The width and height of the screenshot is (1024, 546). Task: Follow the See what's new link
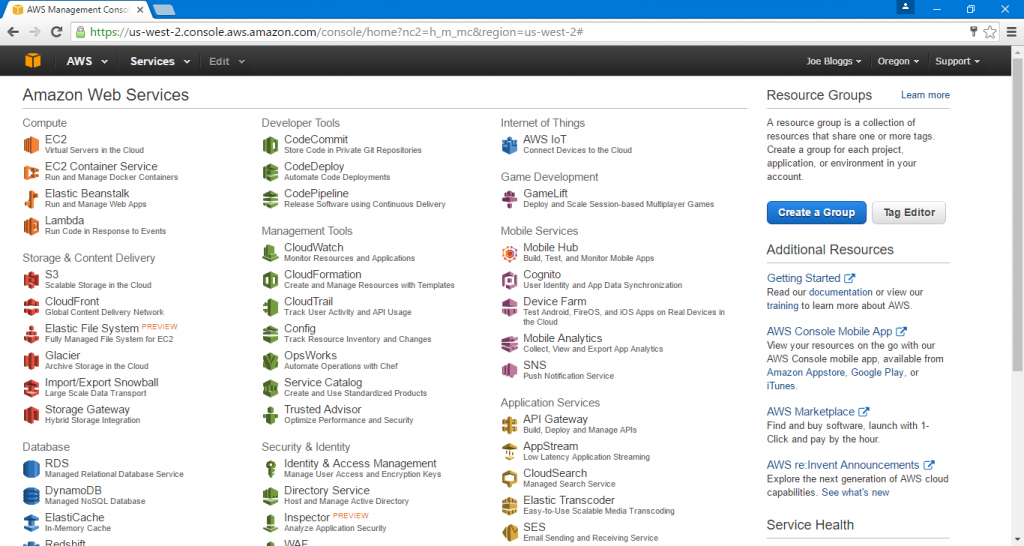point(856,492)
